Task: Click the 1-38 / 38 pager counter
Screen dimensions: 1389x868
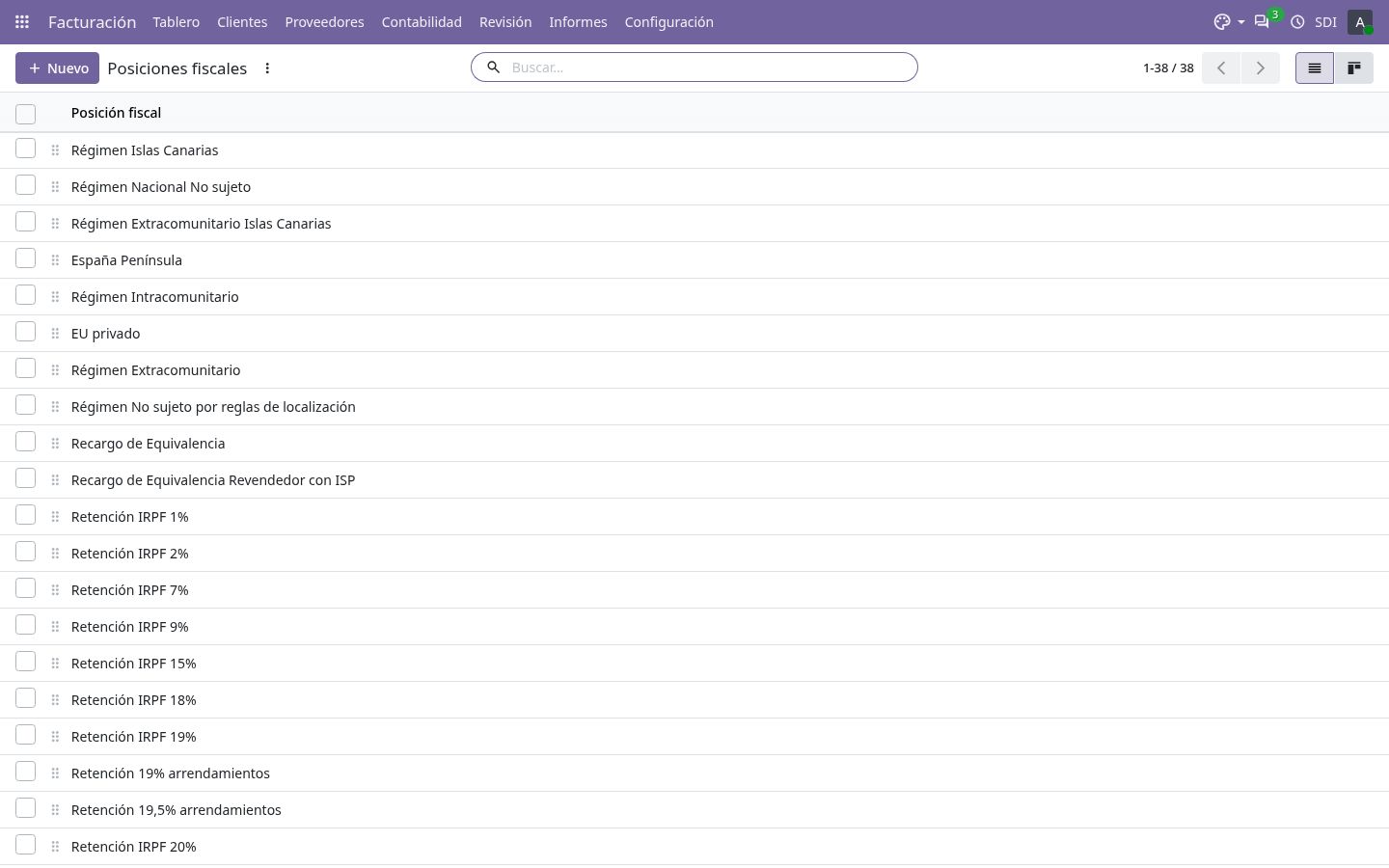Action: [x=1168, y=68]
